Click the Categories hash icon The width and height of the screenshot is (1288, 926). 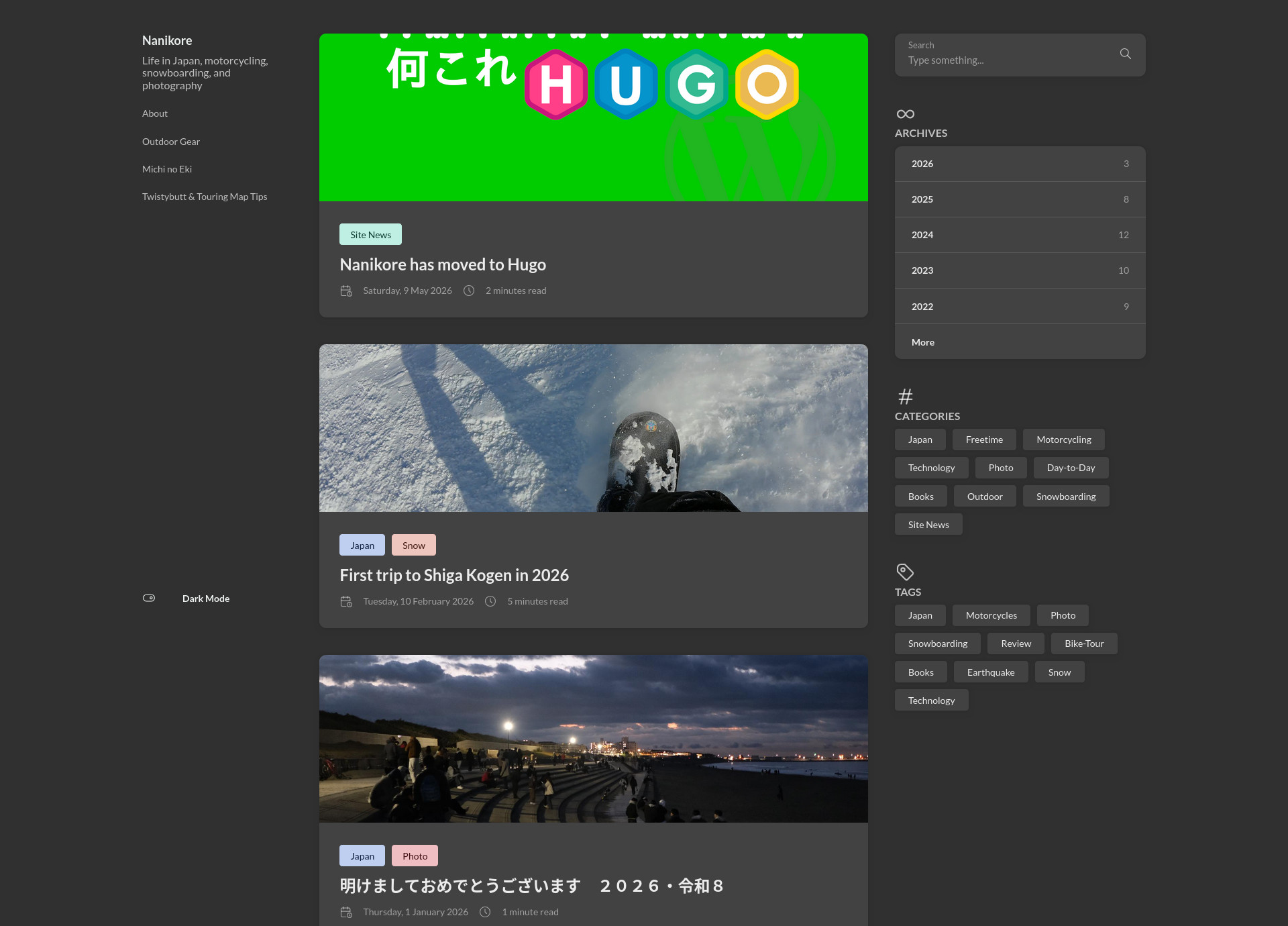[x=905, y=397]
